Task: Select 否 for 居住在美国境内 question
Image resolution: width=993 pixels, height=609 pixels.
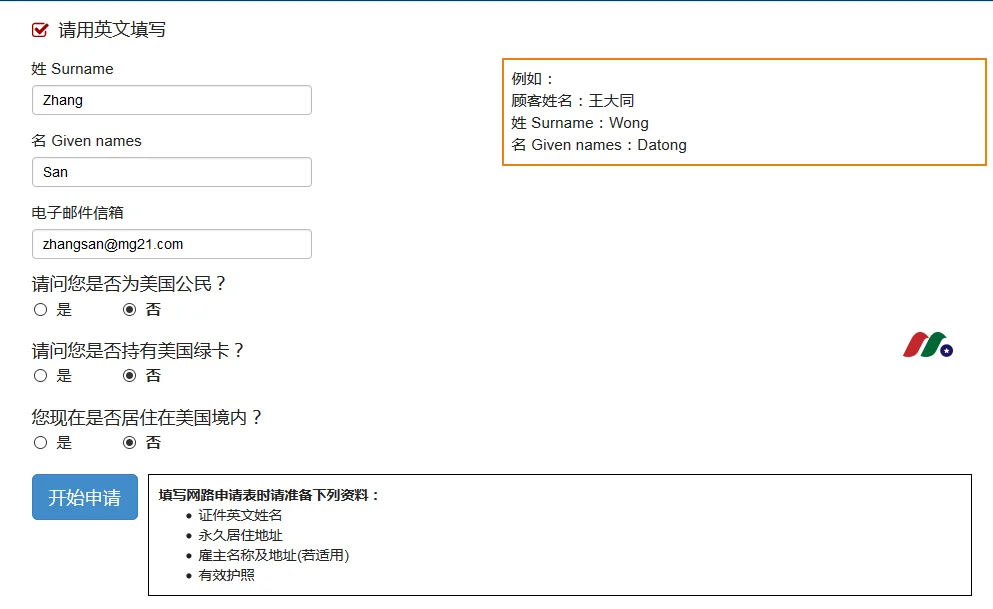Action: tap(129, 443)
